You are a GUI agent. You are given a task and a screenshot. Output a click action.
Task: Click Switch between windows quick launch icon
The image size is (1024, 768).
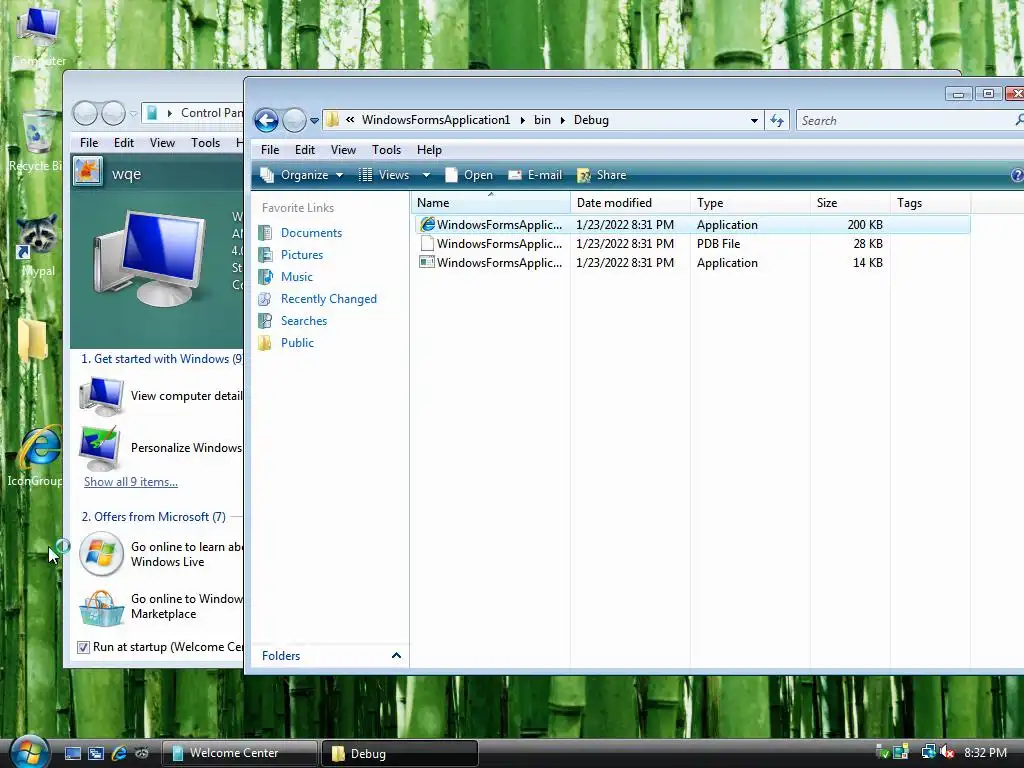coord(96,754)
